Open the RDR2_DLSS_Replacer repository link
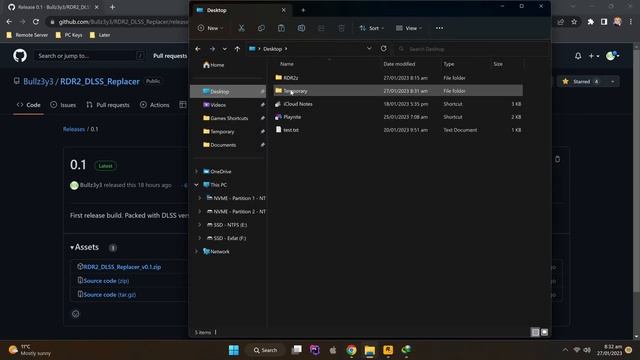This screenshot has width=640, height=360. 100,81
